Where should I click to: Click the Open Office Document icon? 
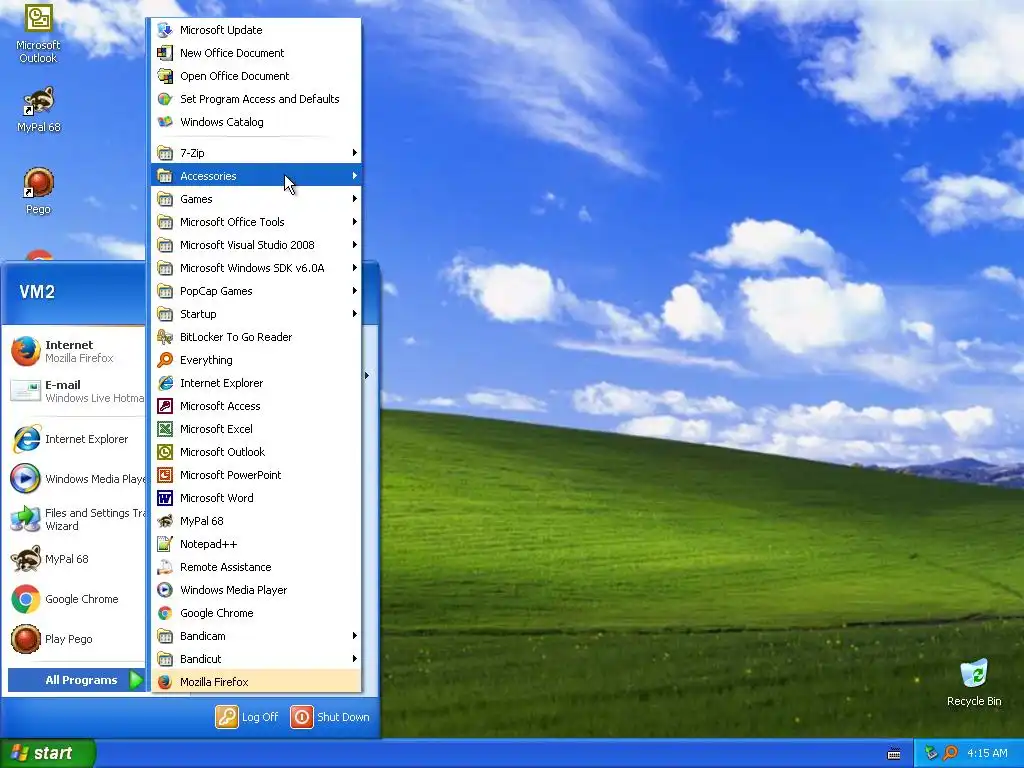(x=165, y=76)
